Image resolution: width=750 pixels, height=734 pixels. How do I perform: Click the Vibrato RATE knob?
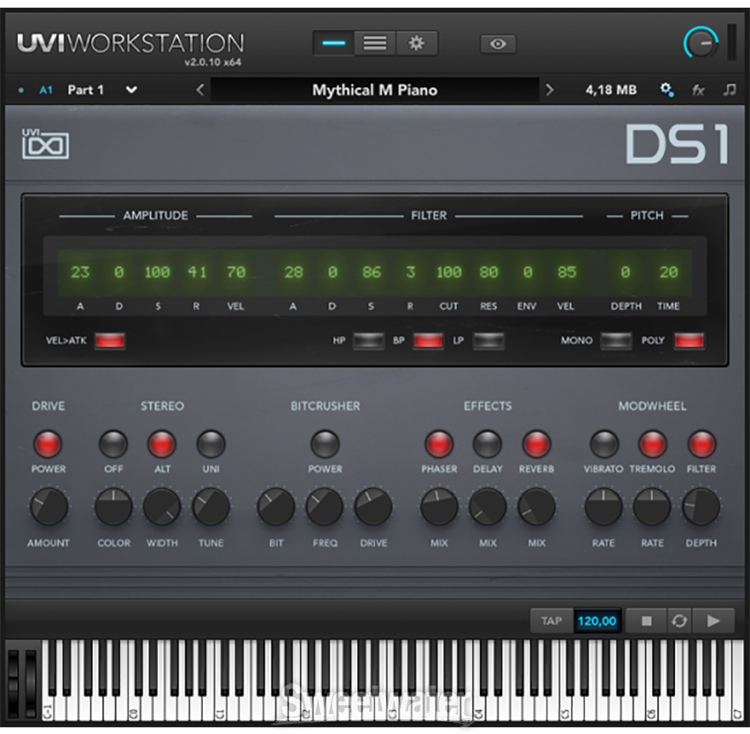(x=604, y=507)
